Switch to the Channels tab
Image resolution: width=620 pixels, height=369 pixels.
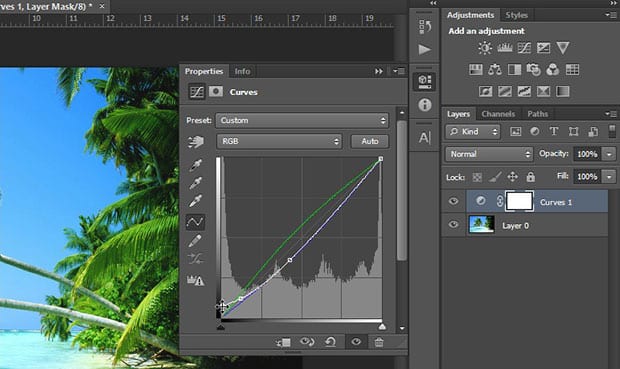498,114
